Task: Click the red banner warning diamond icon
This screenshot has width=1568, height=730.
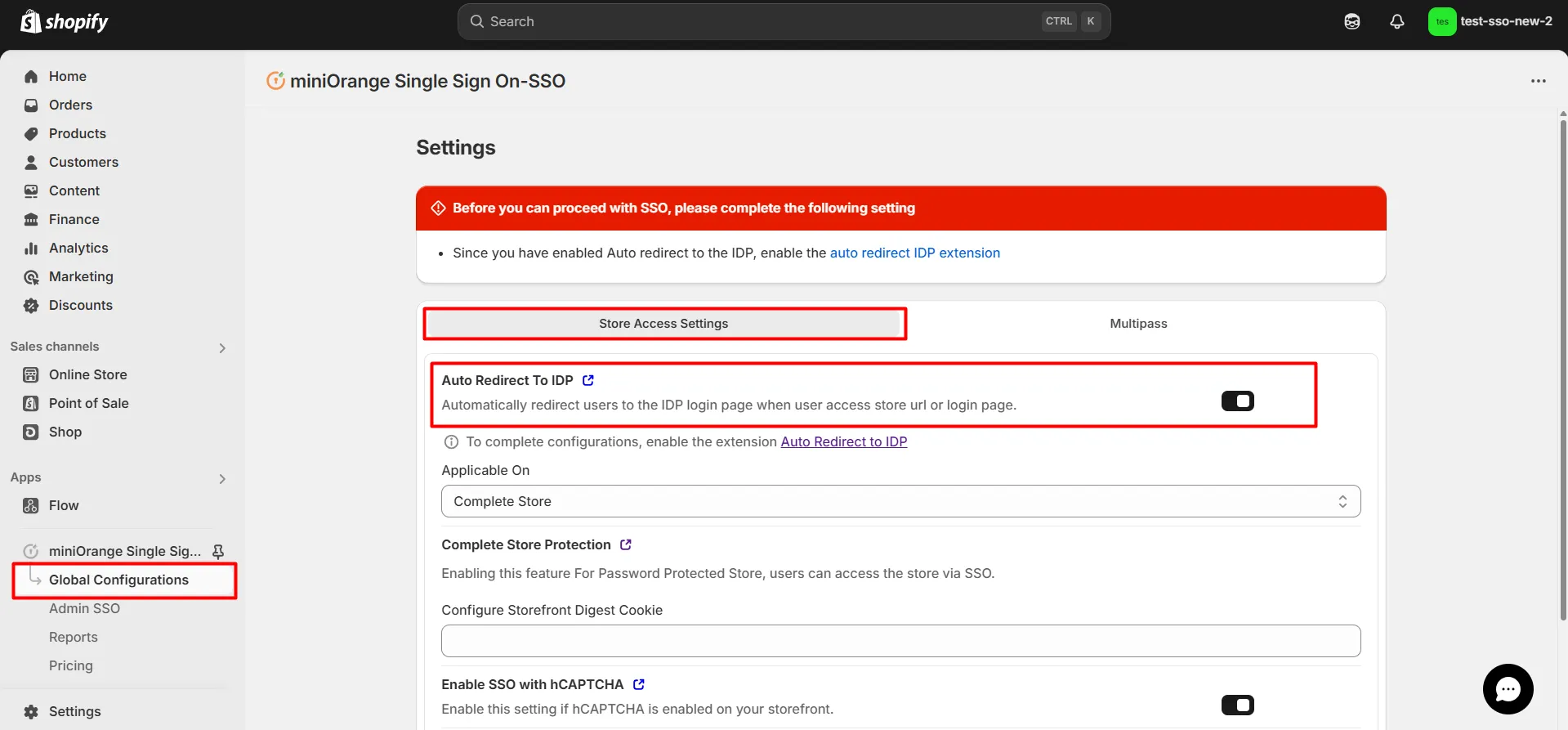Action: click(438, 208)
